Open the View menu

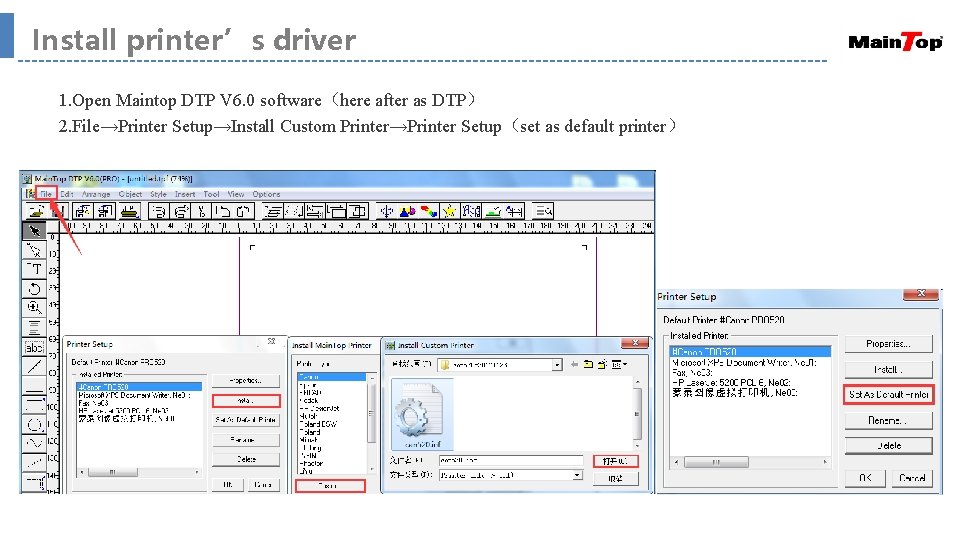click(x=236, y=194)
